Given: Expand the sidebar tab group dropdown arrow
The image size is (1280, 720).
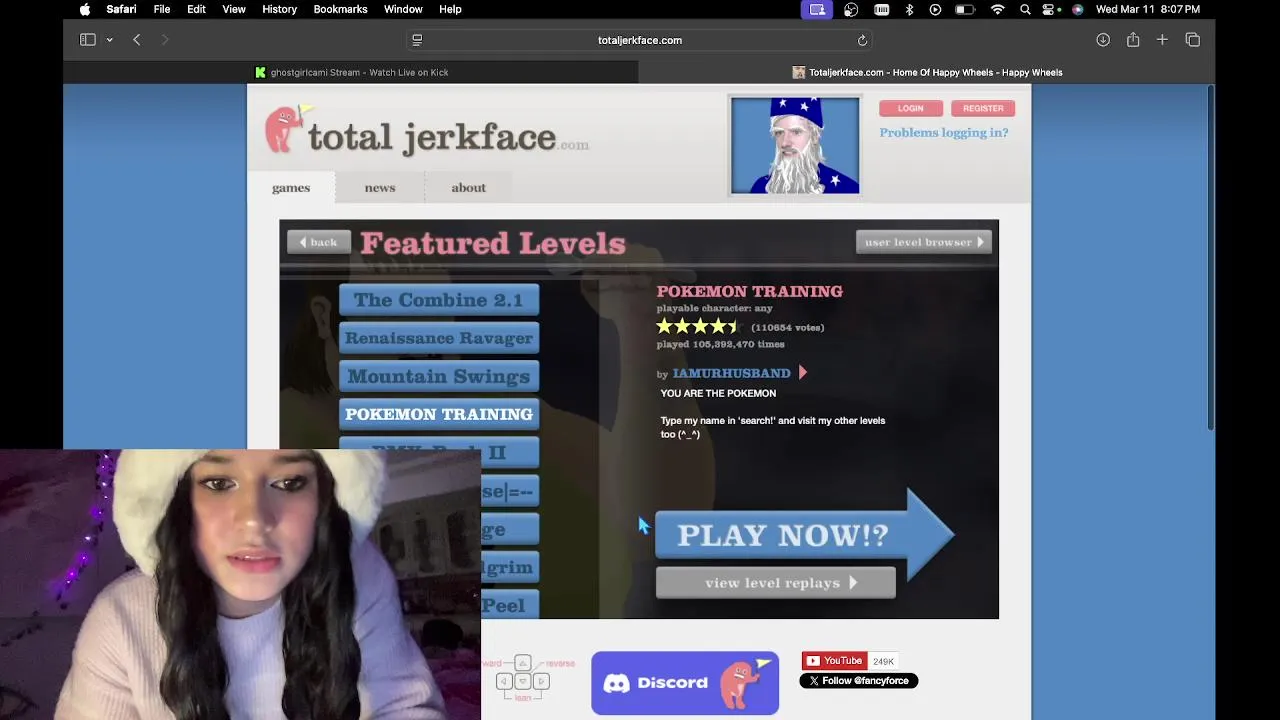Looking at the screenshot, I should pyautogui.click(x=109, y=40).
